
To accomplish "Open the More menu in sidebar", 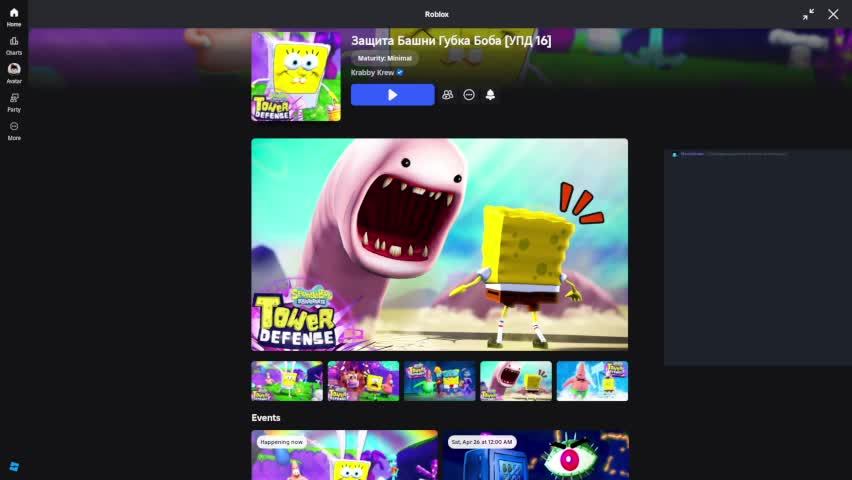I will pos(14,130).
